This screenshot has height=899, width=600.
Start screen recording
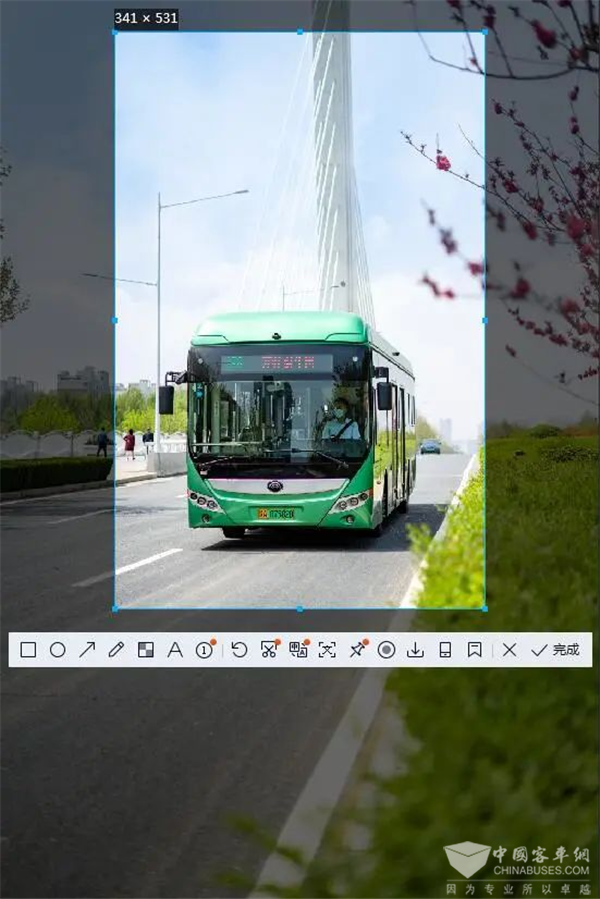pyautogui.click(x=386, y=650)
